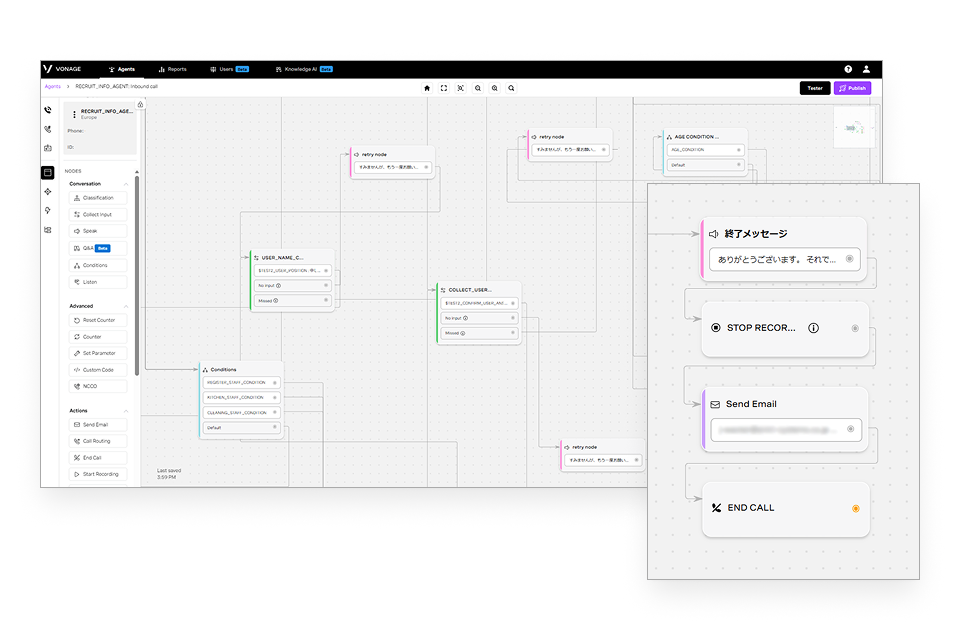Click the minimap thumbnail of the flow

pos(854,128)
